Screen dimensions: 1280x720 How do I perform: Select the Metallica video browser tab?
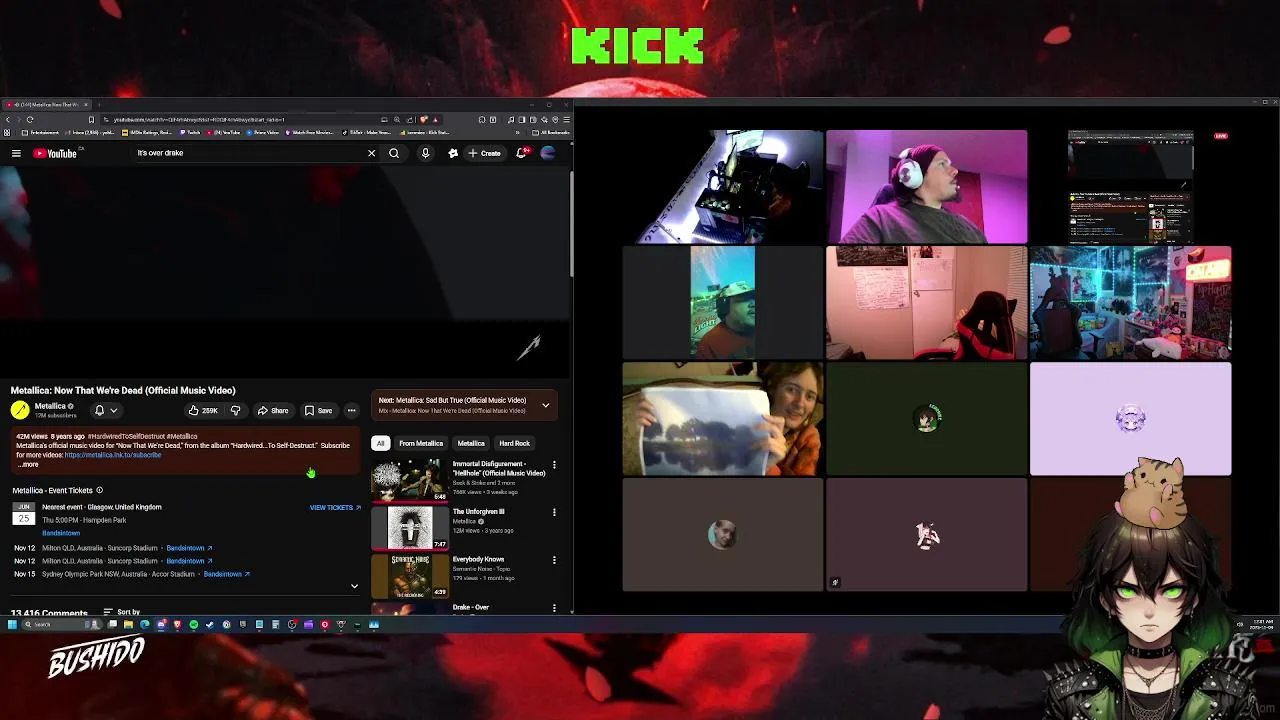point(45,105)
